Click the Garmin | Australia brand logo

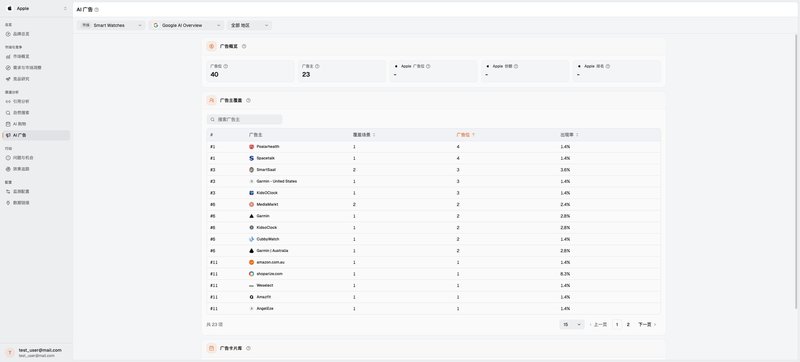pos(252,251)
